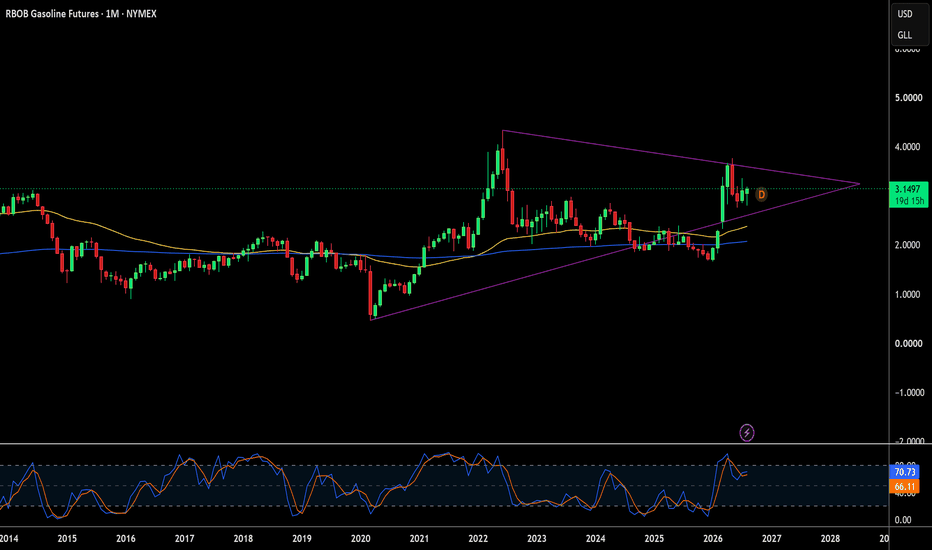This screenshot has height=550, width=932.
Task: Select the blue 70.73 stochastic value label
Action: click(x=905, y=472)
